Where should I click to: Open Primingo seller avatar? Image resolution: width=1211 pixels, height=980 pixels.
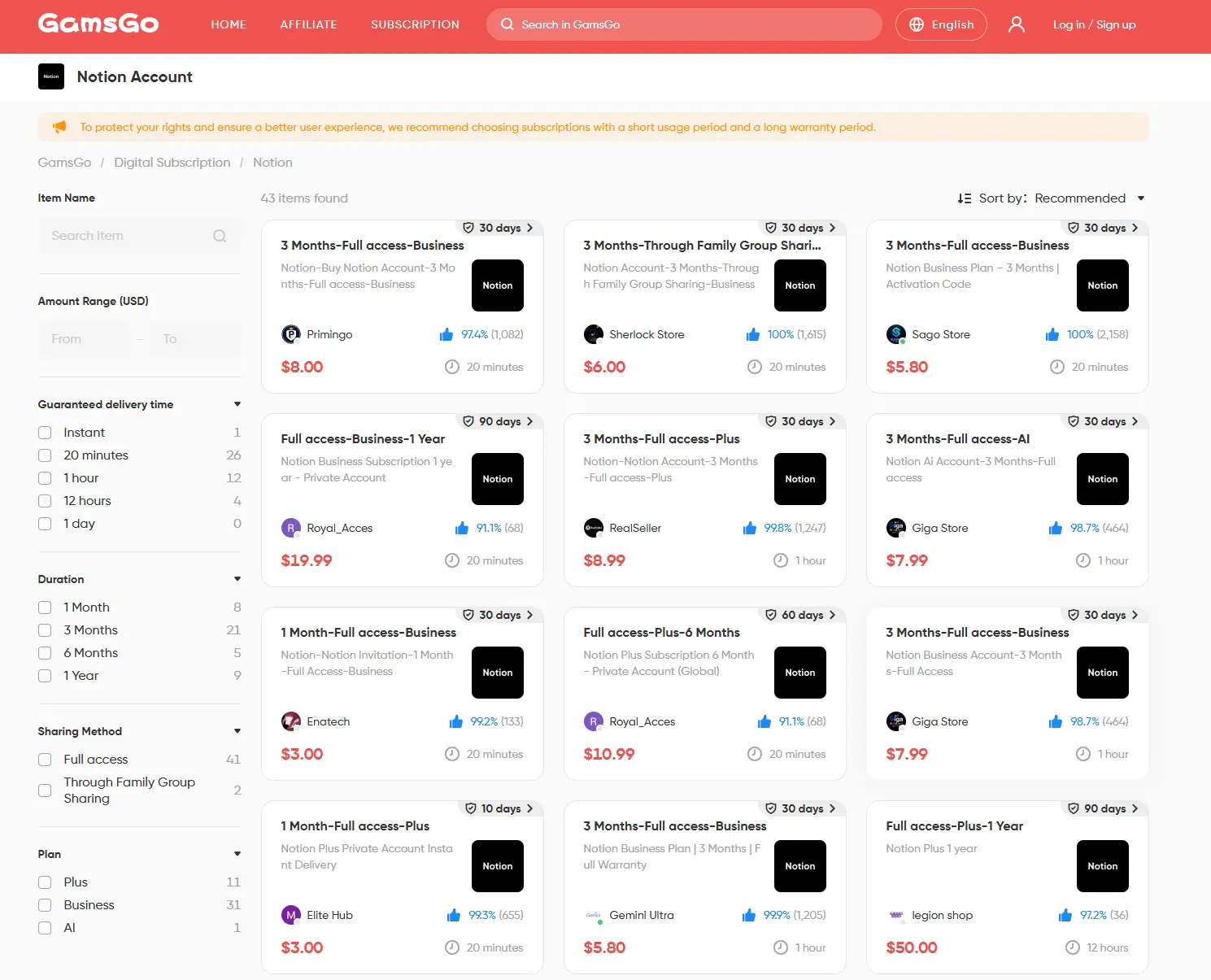291,334
